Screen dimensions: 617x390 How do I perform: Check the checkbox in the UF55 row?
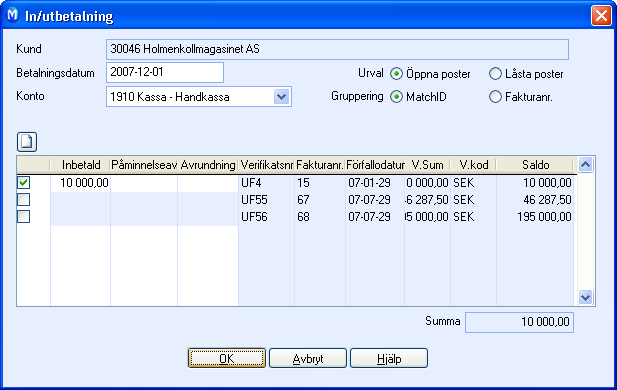(x=24, y=200)
